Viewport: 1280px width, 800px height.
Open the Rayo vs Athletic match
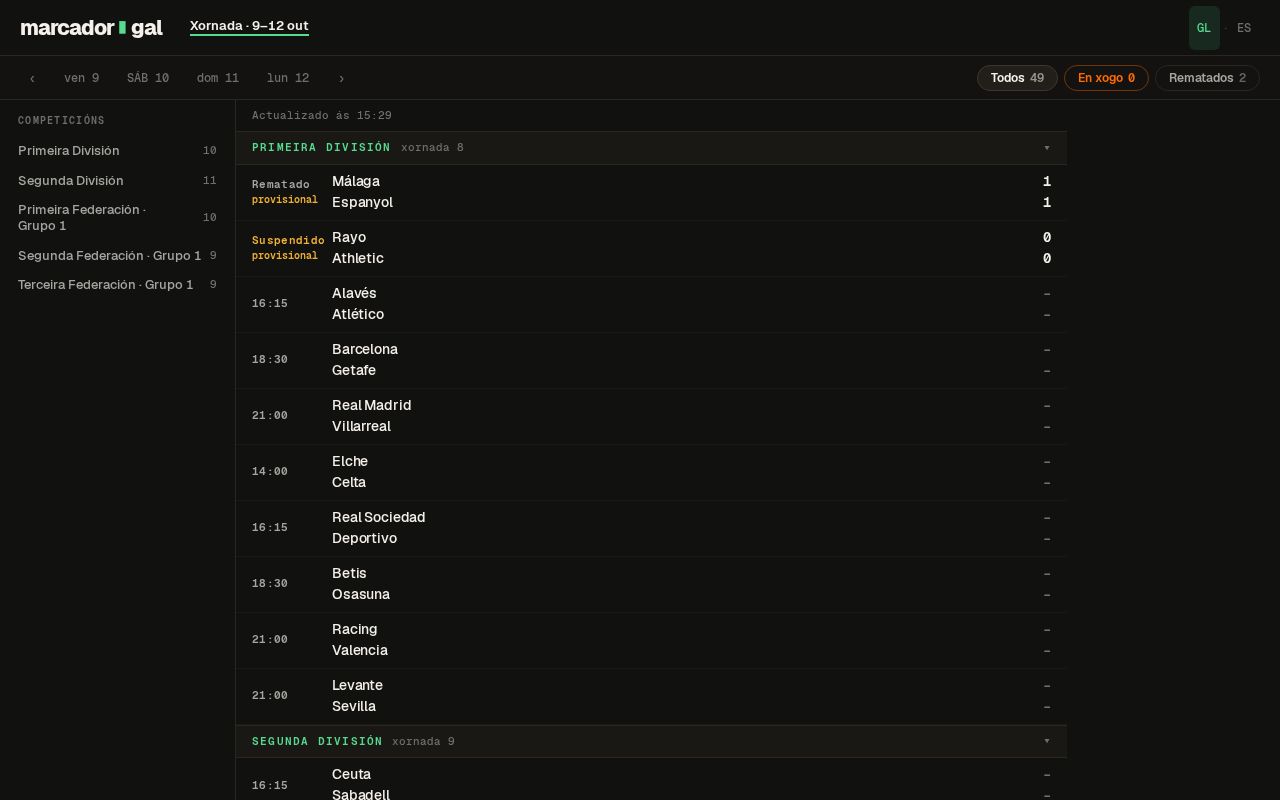point(651,248)
